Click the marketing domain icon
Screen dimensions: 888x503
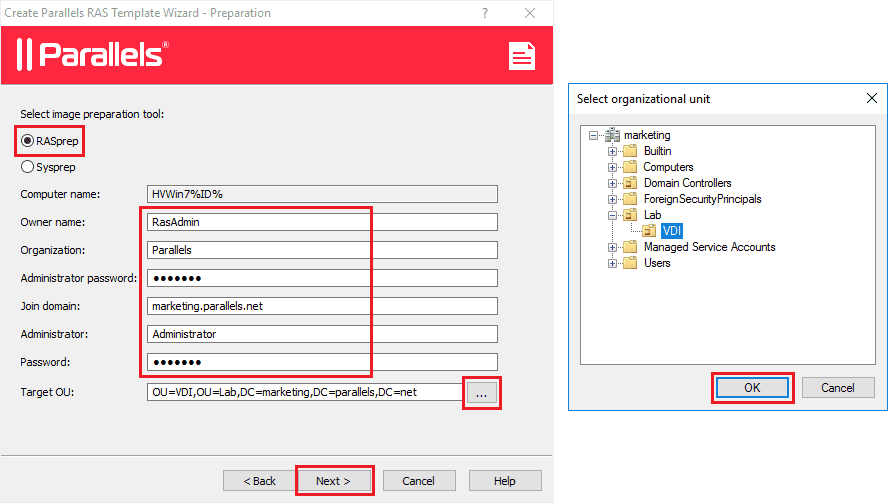[612, 135]
